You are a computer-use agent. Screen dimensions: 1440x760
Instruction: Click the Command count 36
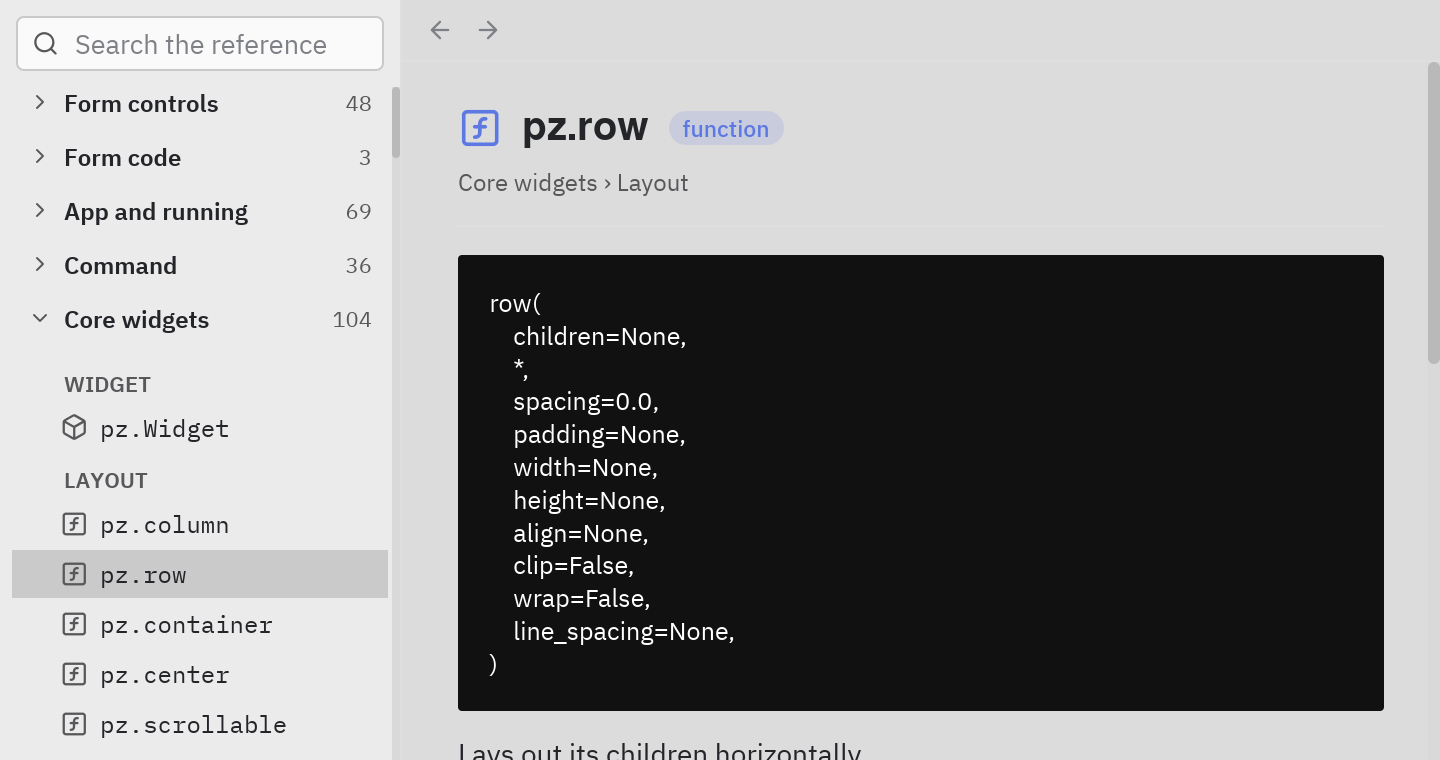pos(358,265)
